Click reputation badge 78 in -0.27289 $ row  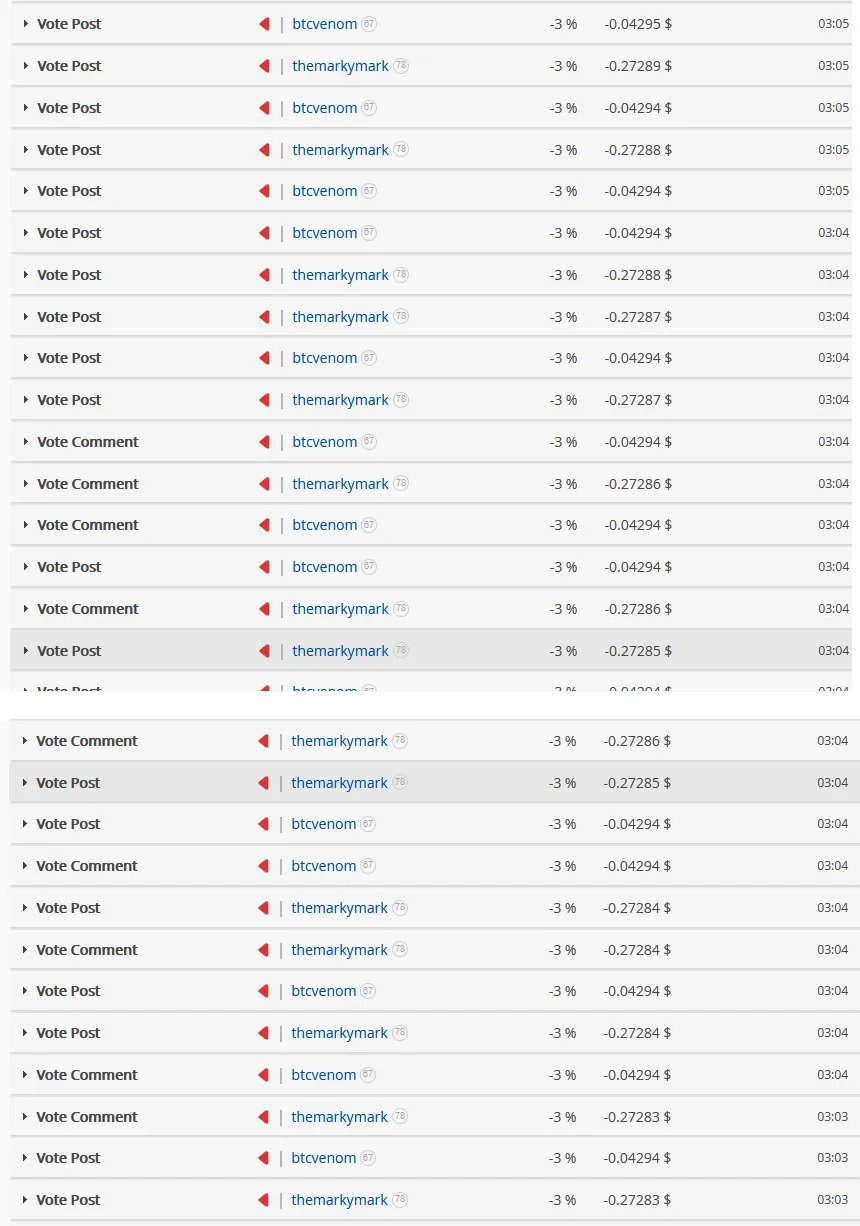[401, 66]
